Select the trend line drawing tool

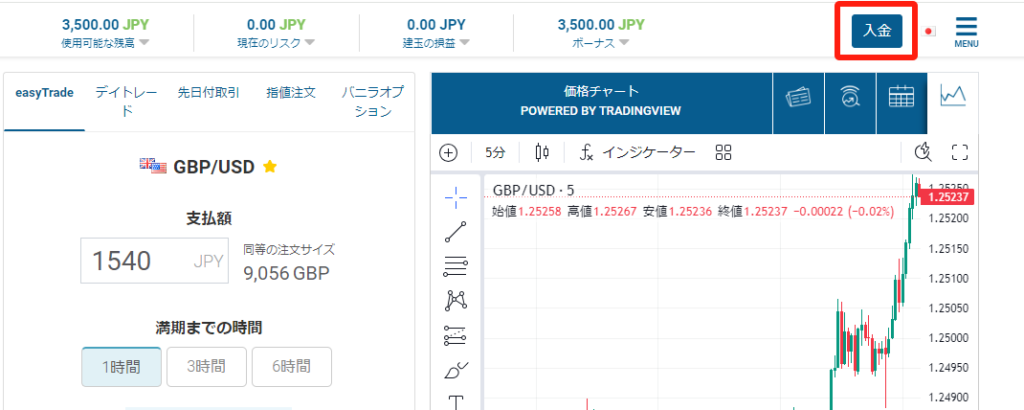point(455,232)
